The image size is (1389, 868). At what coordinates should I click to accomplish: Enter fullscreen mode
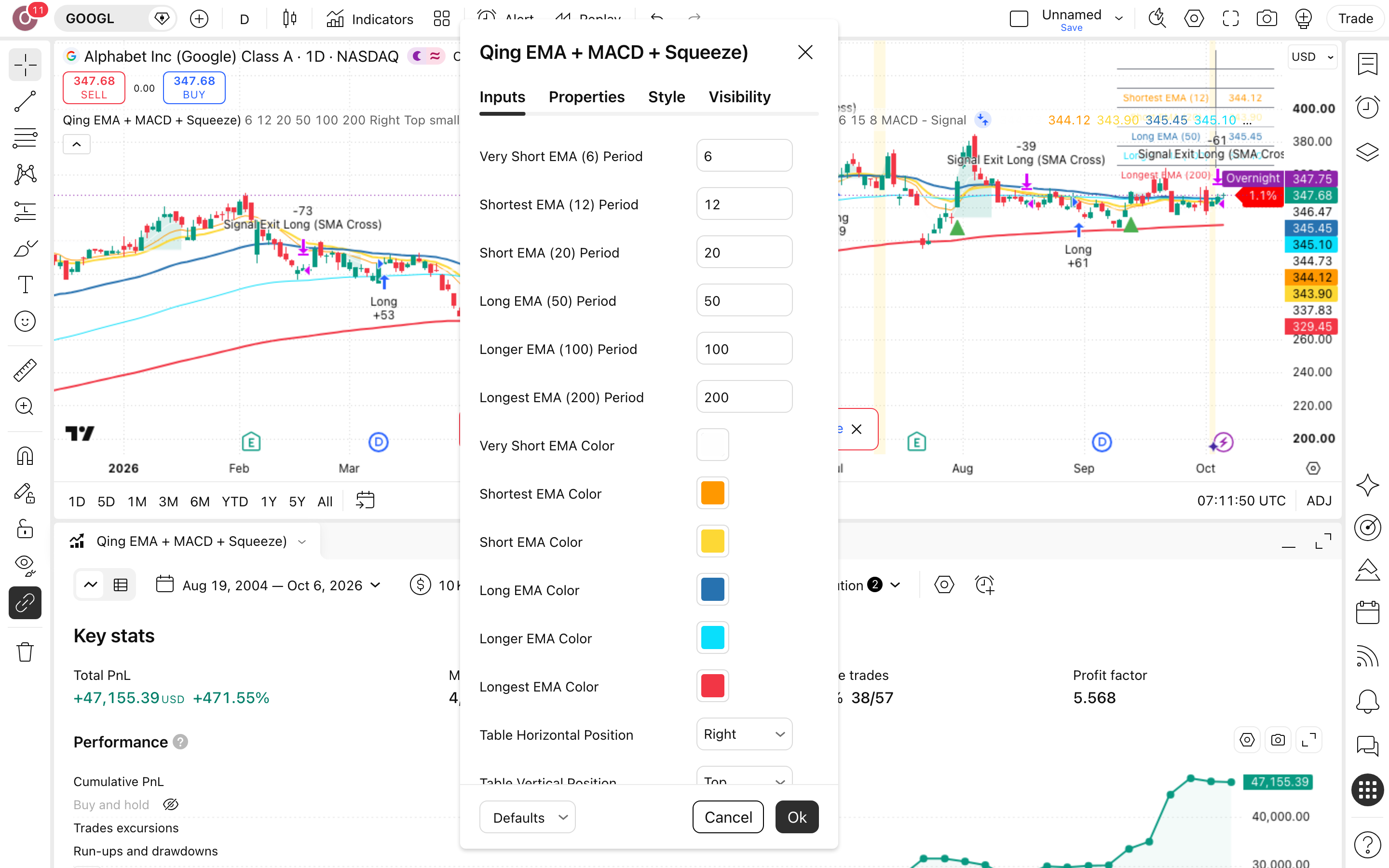[x=1230, y=18]
